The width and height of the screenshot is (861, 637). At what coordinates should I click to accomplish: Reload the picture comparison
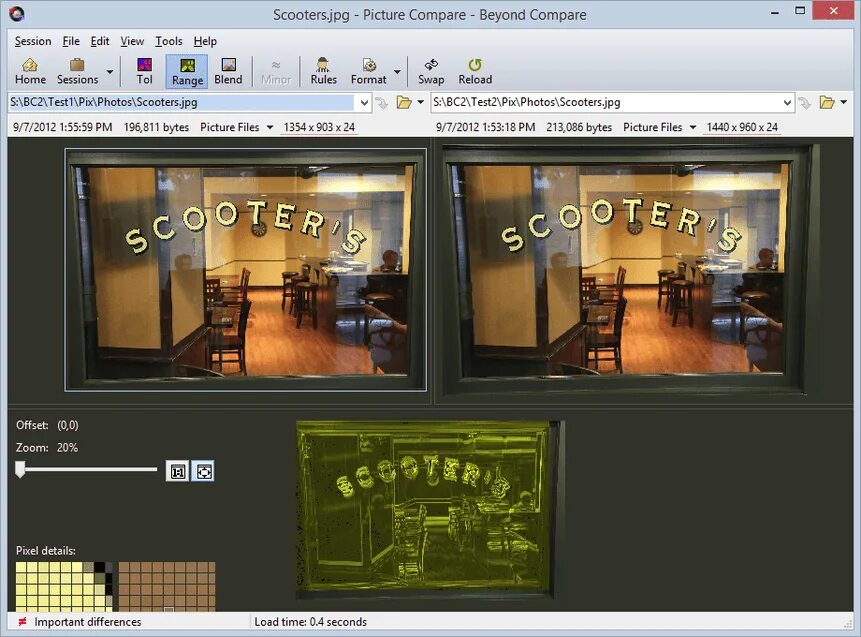[475, 71]
